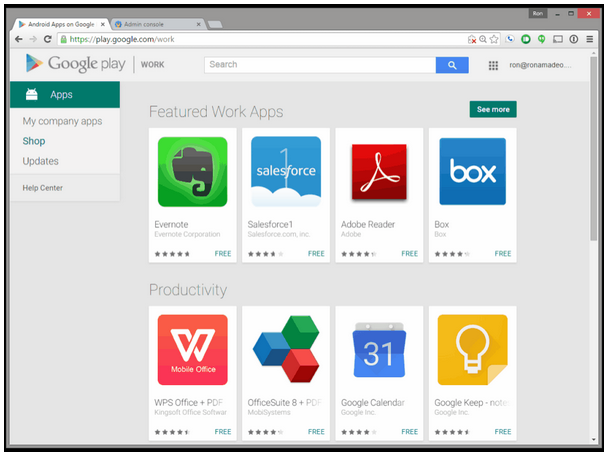Open the Google Calendar 31 icon
This screenshot has height=455, width=609.
tap(379, 350)
